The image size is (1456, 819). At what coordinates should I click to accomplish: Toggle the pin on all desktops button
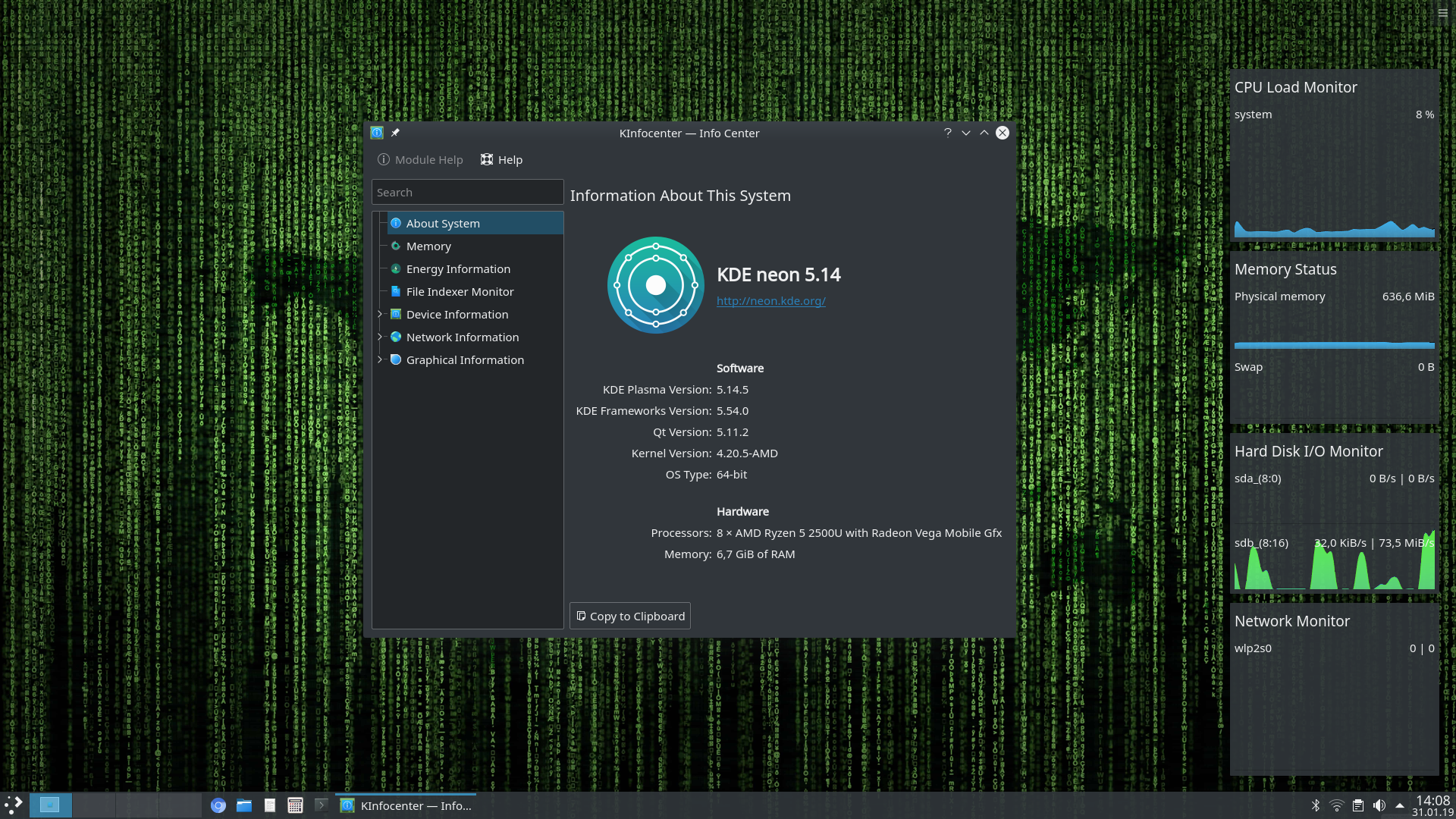point(395,133)
